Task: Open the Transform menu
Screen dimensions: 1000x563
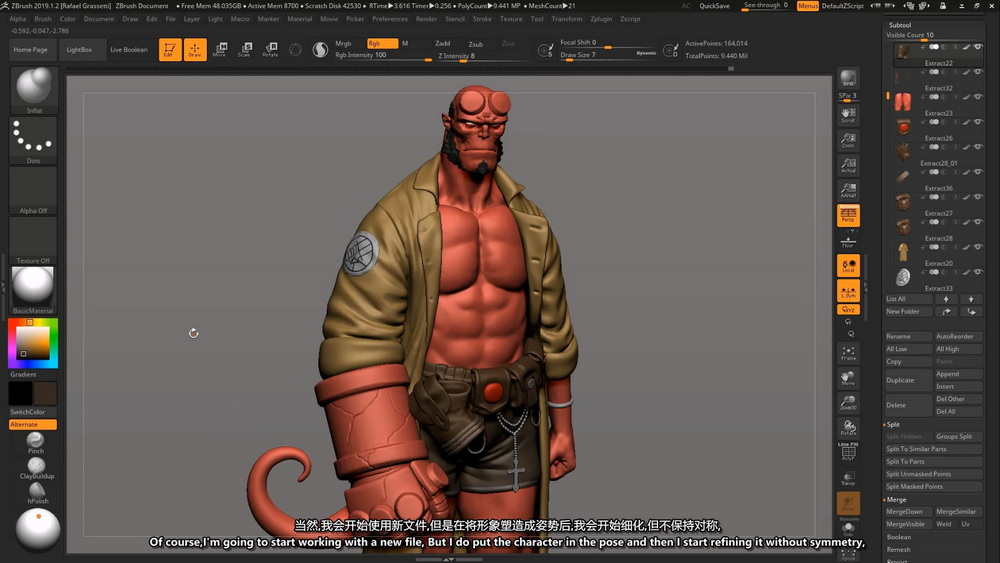Action: (x=566, y=18)
